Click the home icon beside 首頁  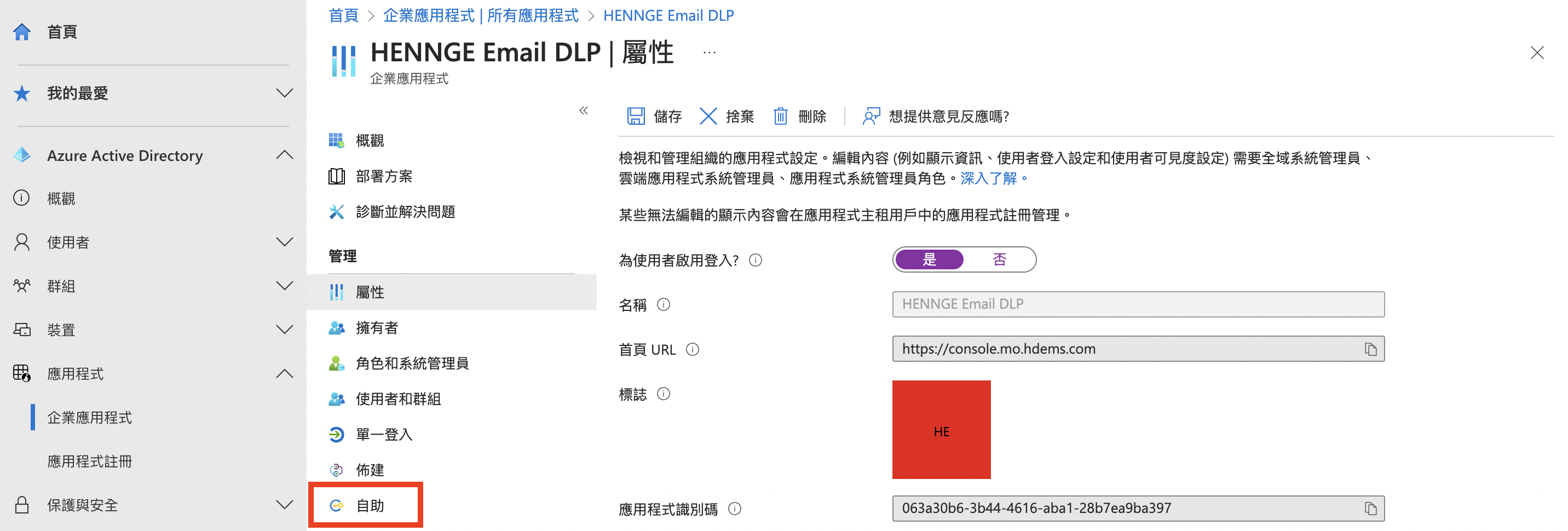click(22, 32)
